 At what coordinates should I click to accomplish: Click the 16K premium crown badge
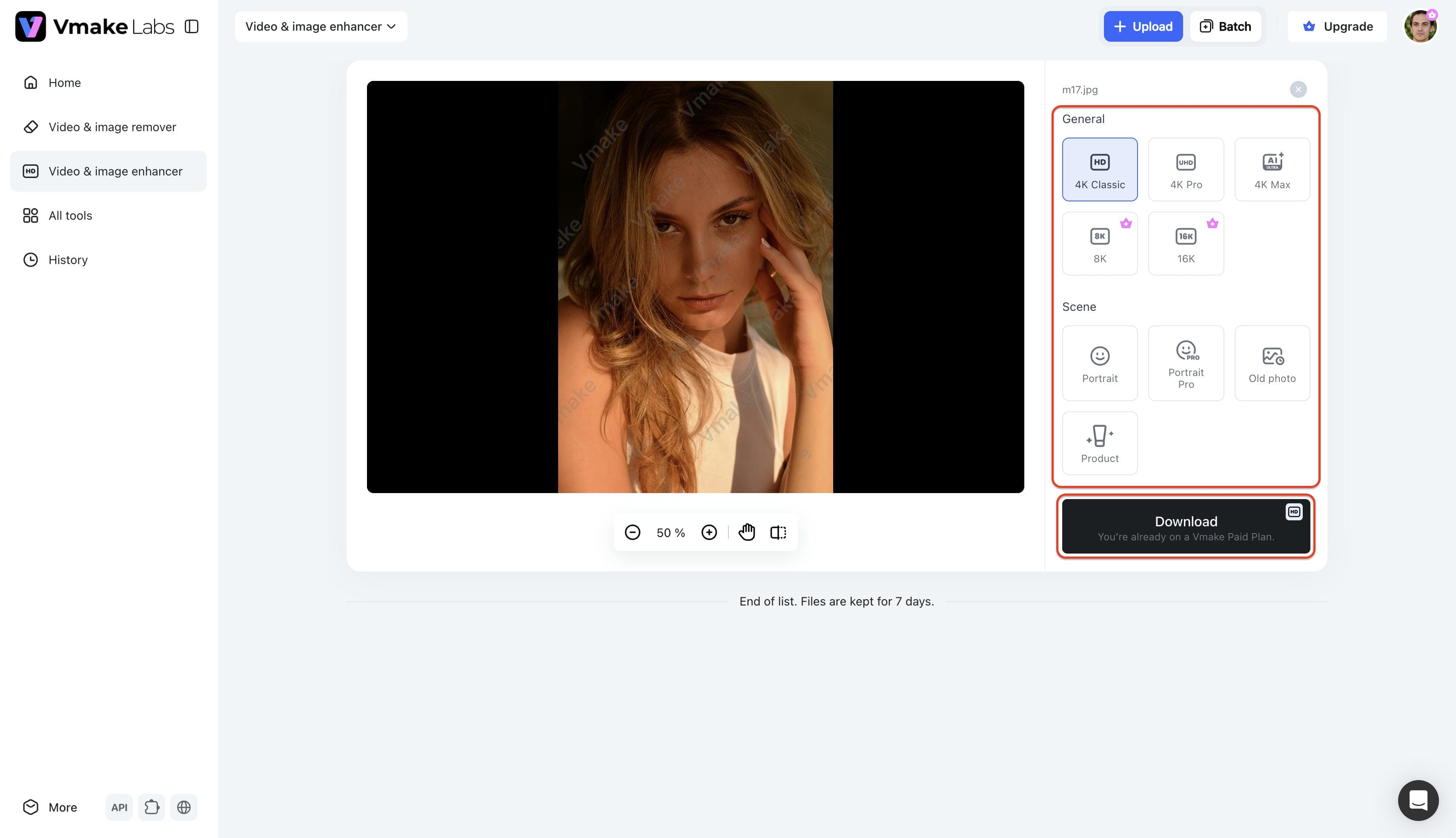click(1212, 223)
